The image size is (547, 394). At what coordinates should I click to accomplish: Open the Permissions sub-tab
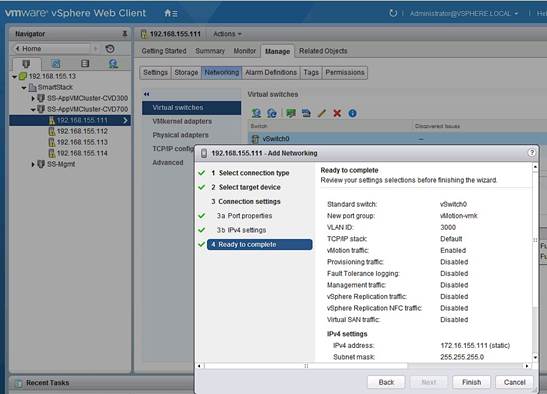coord(345,72)
